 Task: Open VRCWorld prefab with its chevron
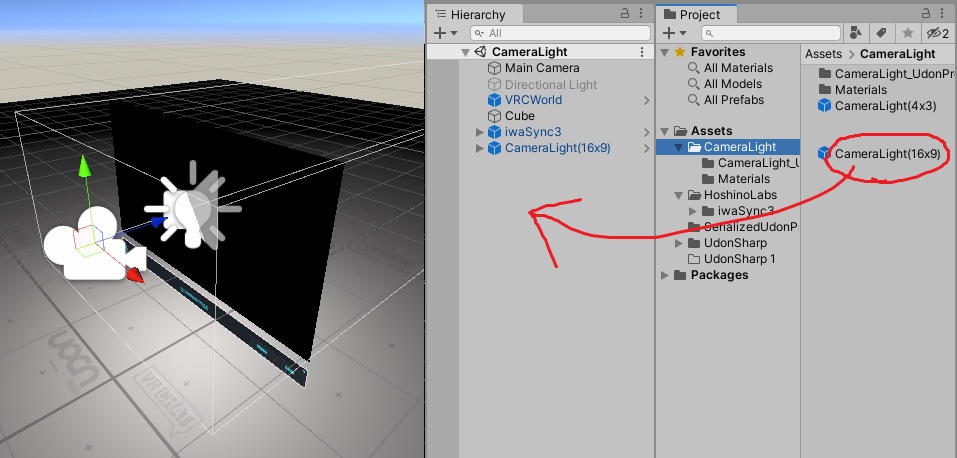[646, 100]
